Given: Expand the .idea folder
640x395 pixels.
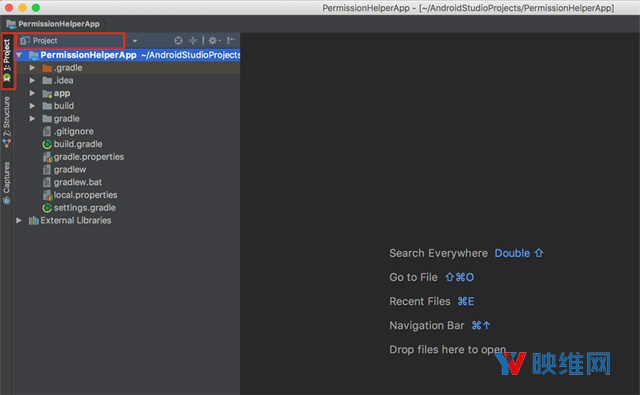Looking at the screenshot, I should point(32,80).
